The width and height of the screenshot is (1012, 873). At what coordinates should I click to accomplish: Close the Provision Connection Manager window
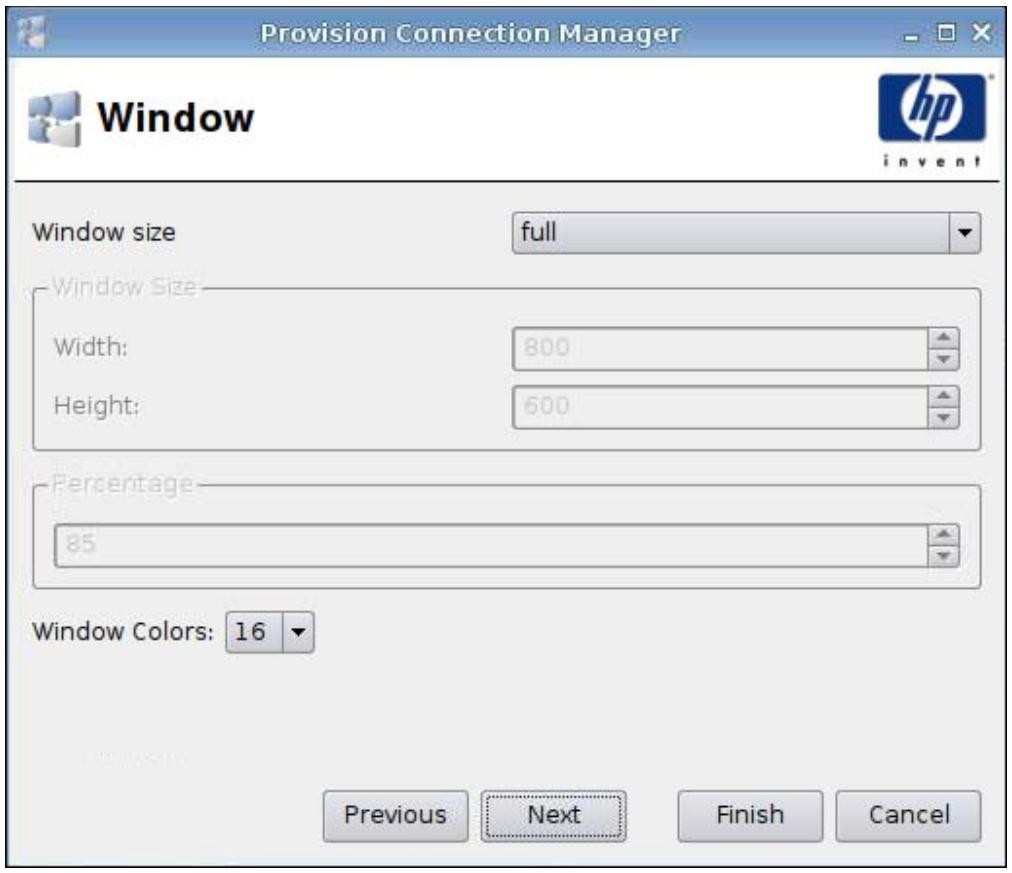pyautogui.click(x=982, y=32)
